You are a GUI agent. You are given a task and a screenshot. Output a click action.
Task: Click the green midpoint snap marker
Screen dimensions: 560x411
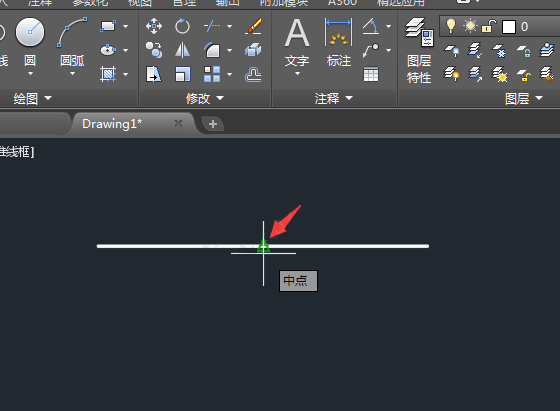(x=264, y=246)
